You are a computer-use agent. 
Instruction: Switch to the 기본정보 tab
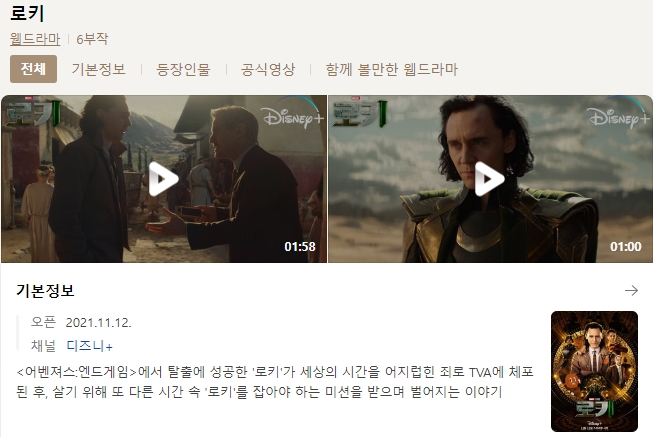tap(98, 69)
